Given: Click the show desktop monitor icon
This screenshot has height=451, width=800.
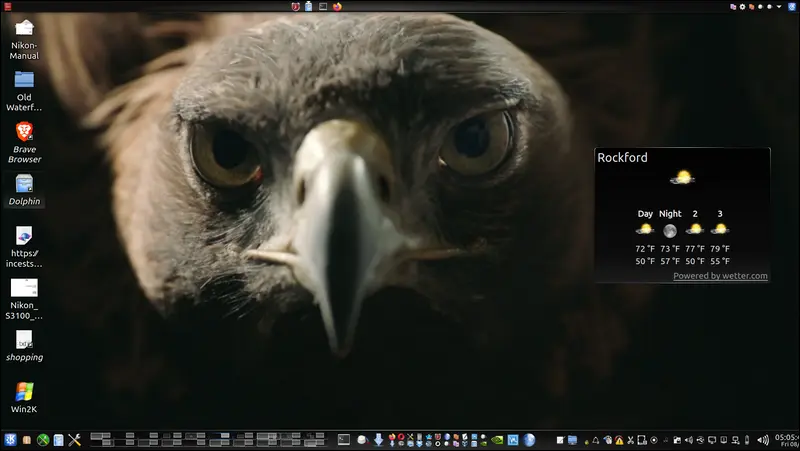Looking at the screenshot, I should click(572, 440).
